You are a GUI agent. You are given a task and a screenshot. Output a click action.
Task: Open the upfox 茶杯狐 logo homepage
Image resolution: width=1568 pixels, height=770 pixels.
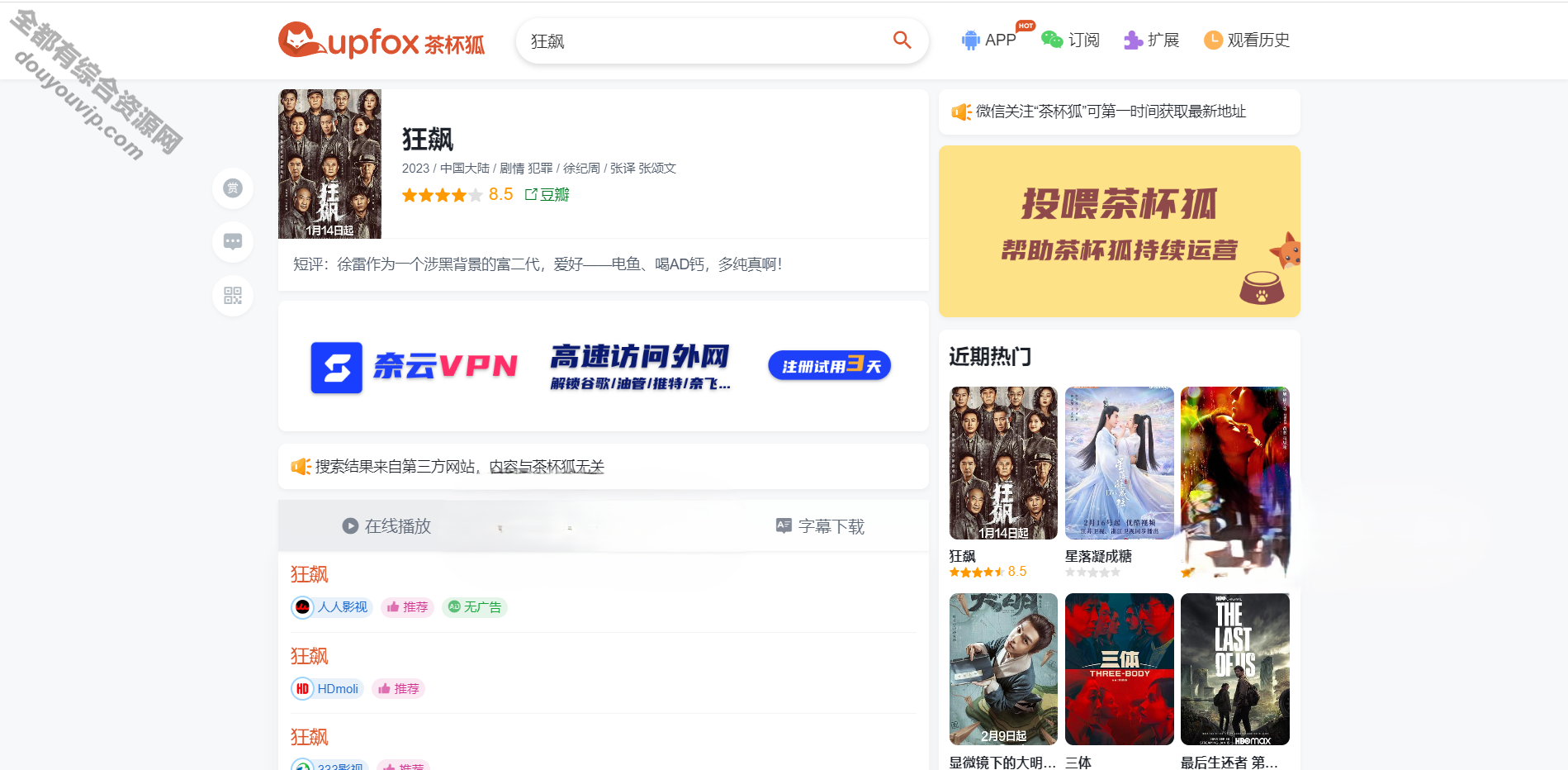pyautogui.click(x=381, y=40)
